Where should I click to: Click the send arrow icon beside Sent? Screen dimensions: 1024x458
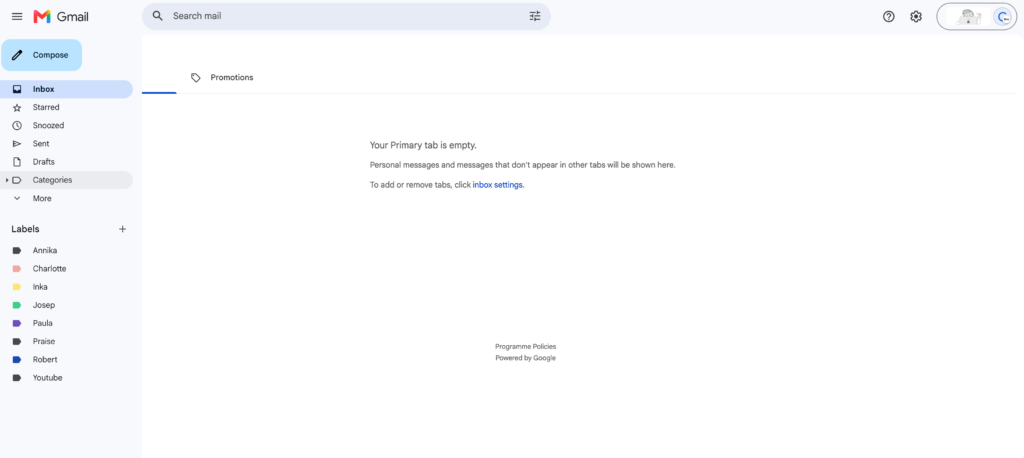17,144
